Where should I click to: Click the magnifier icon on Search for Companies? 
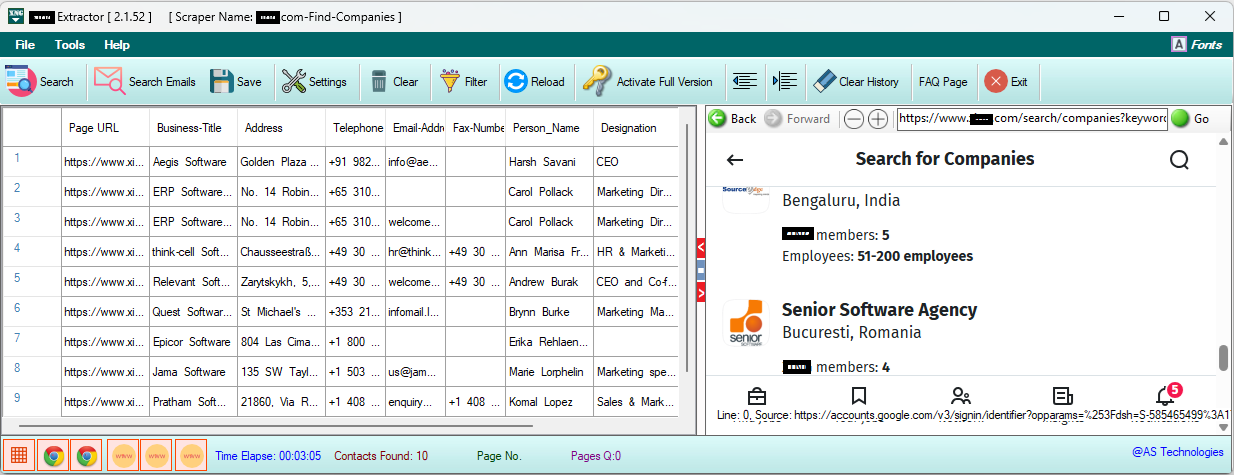[x=1179, y=160]
